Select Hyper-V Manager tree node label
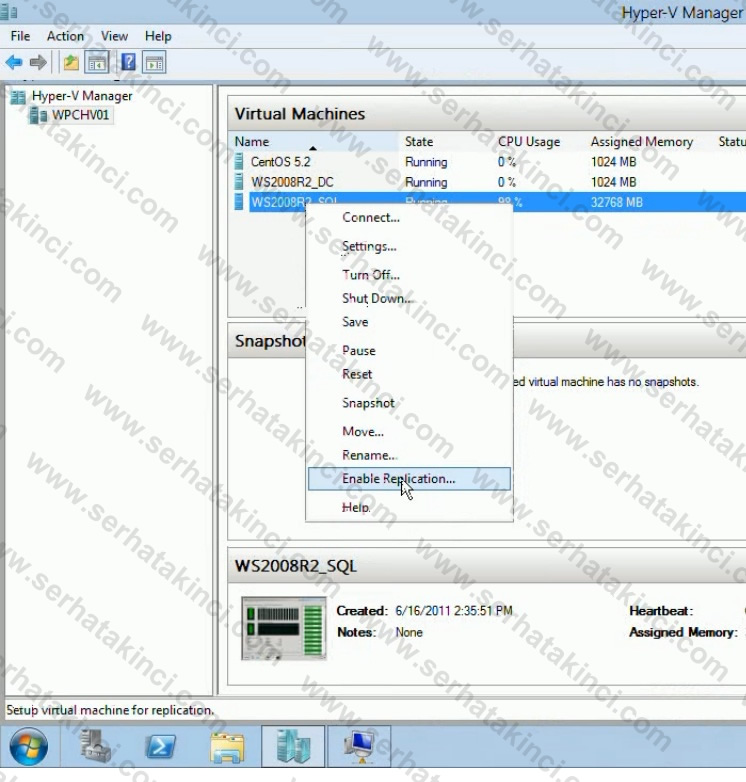Viewport: 746px width, 782px height. [82, 96]
